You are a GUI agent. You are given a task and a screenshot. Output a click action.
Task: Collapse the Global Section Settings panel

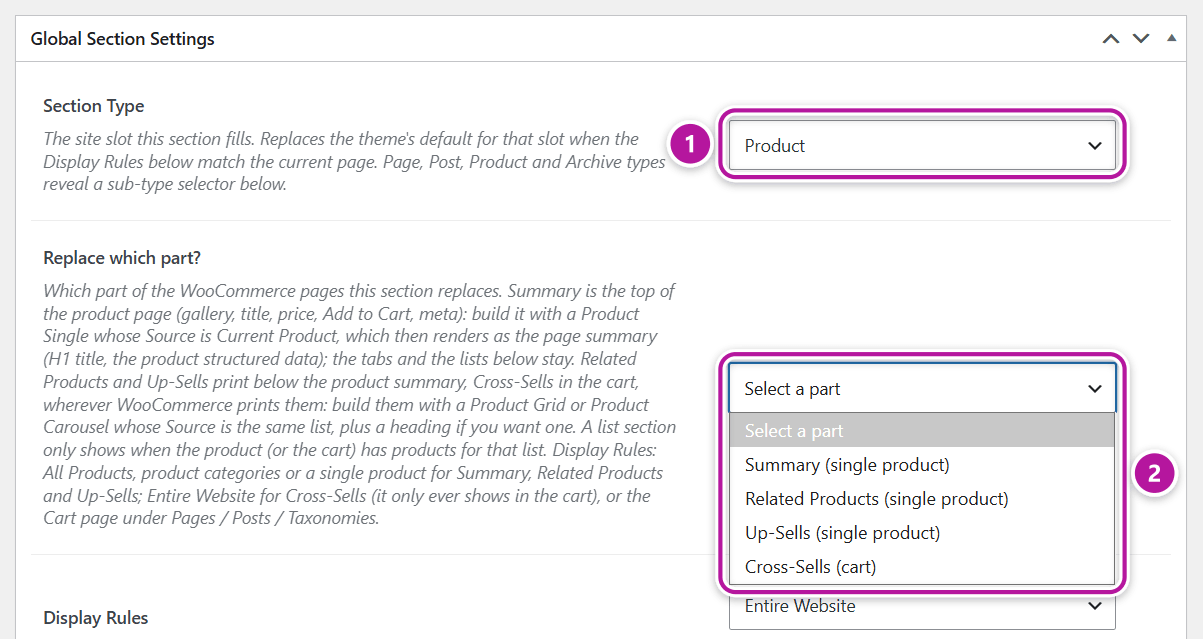(x=1172, y=39)
